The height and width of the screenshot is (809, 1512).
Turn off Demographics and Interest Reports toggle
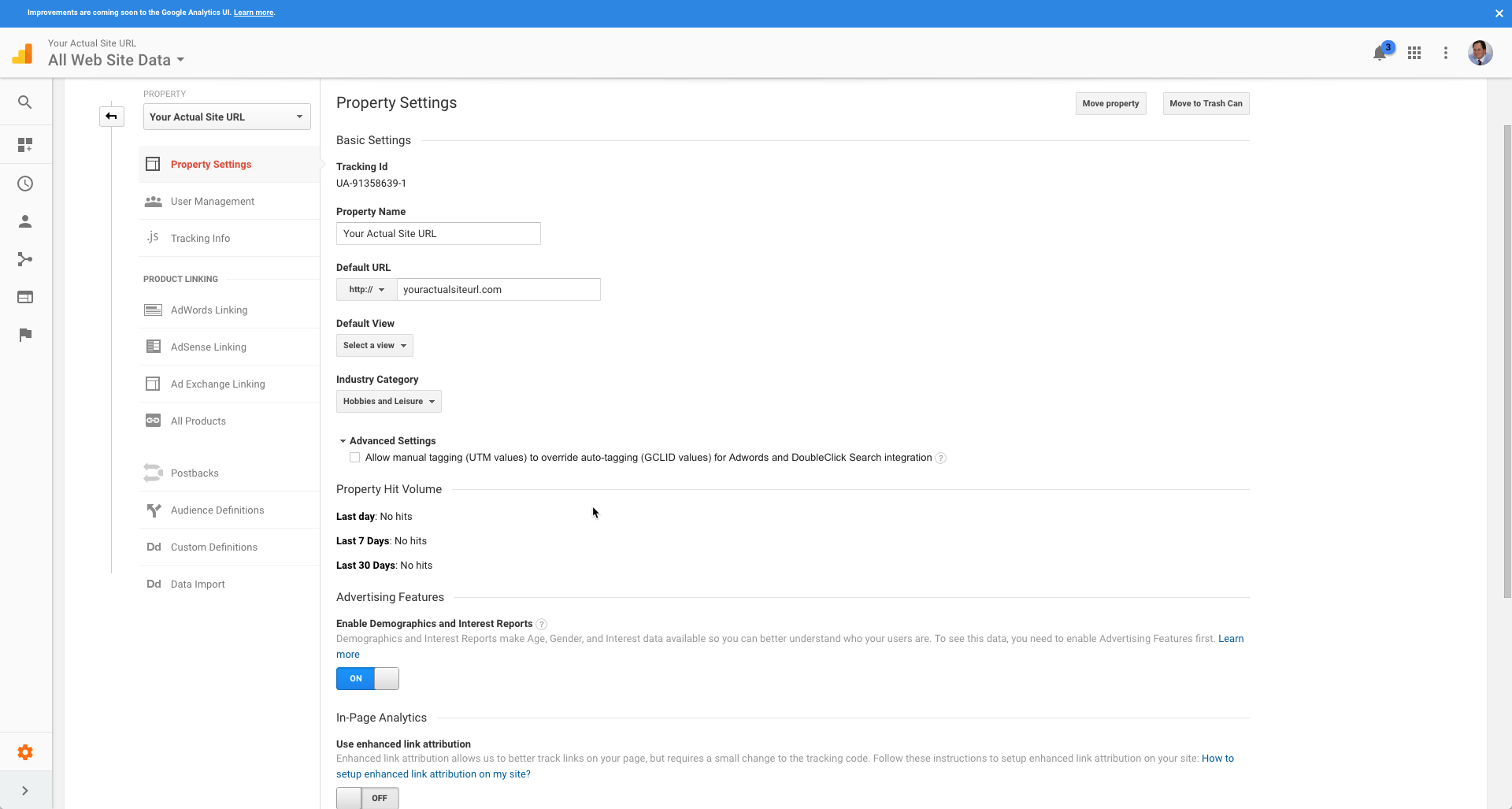pos(368,678)
